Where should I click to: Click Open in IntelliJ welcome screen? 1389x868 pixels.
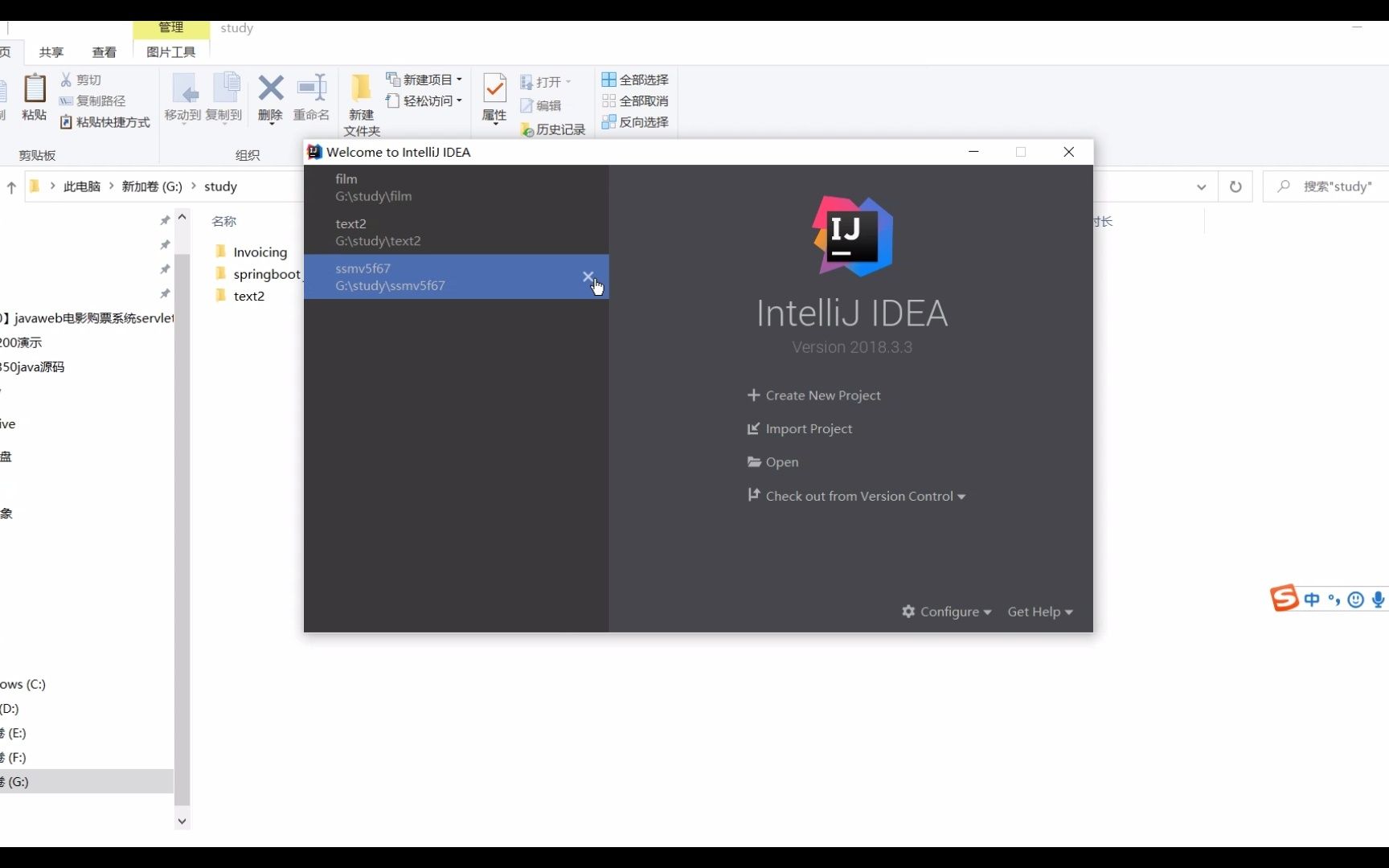772,462
